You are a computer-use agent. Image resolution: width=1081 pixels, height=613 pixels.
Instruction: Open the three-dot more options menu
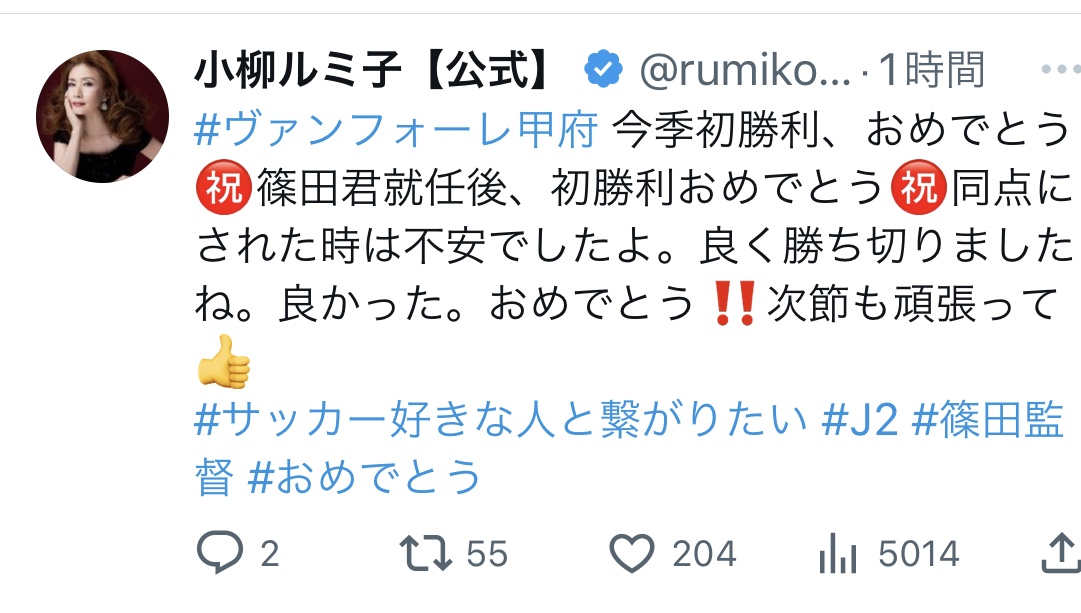point(1060,70)
